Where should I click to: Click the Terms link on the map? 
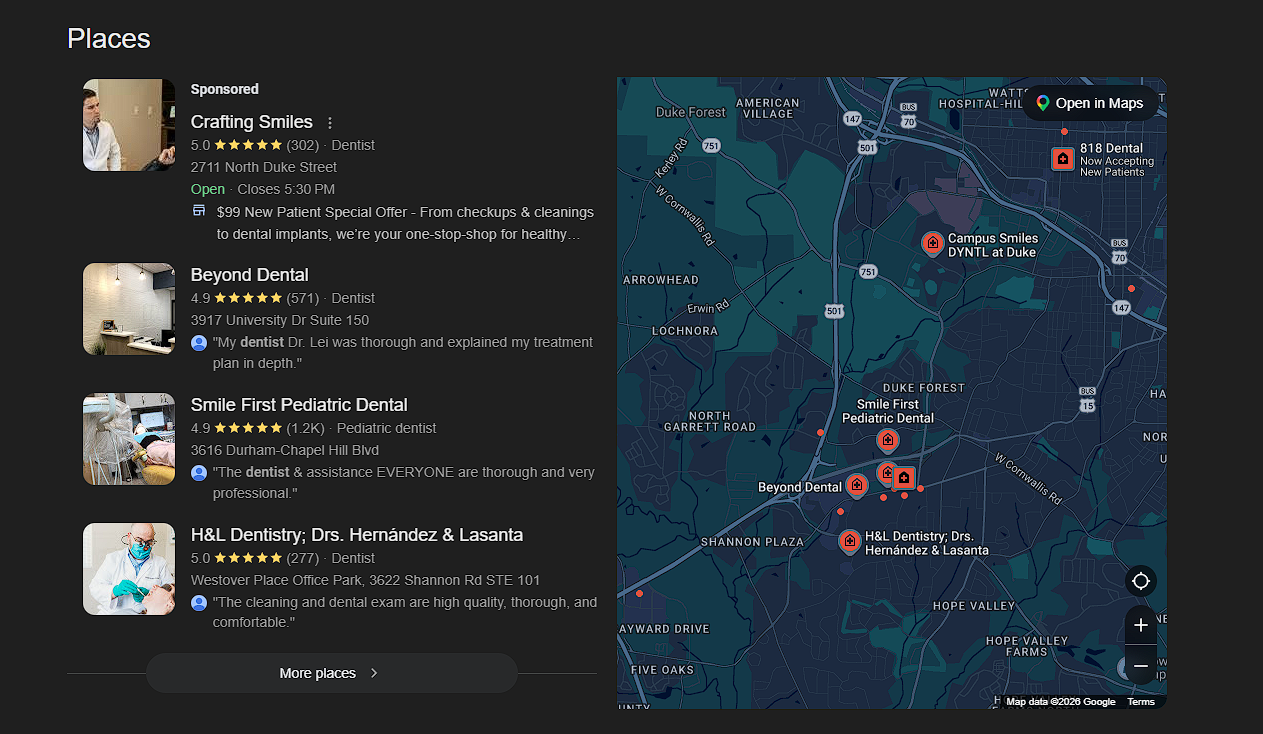click(1141, 702)
